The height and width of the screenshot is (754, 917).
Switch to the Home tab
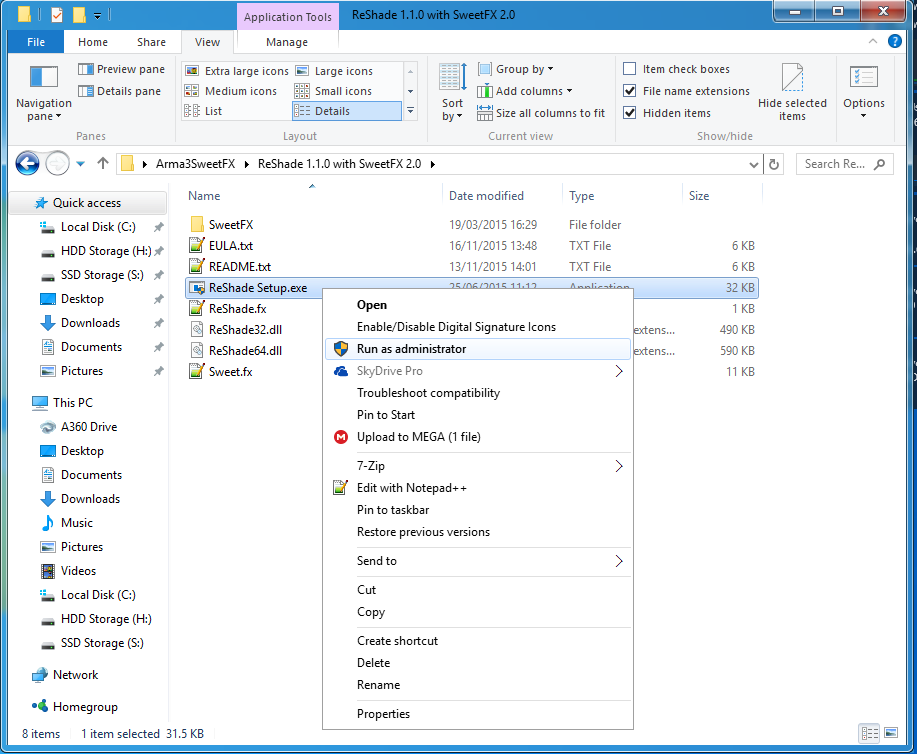tap(93, 42)
